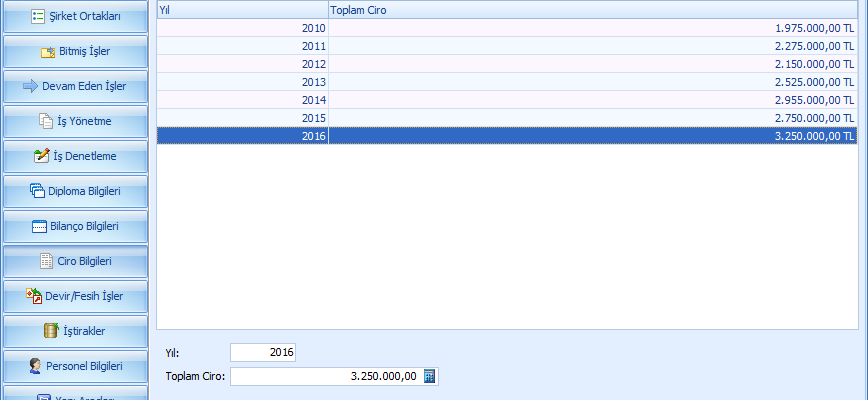The height and width of the screenshot is (400, 868).
Task: Open the İştirakler section
Action: [x=76, y=331]
